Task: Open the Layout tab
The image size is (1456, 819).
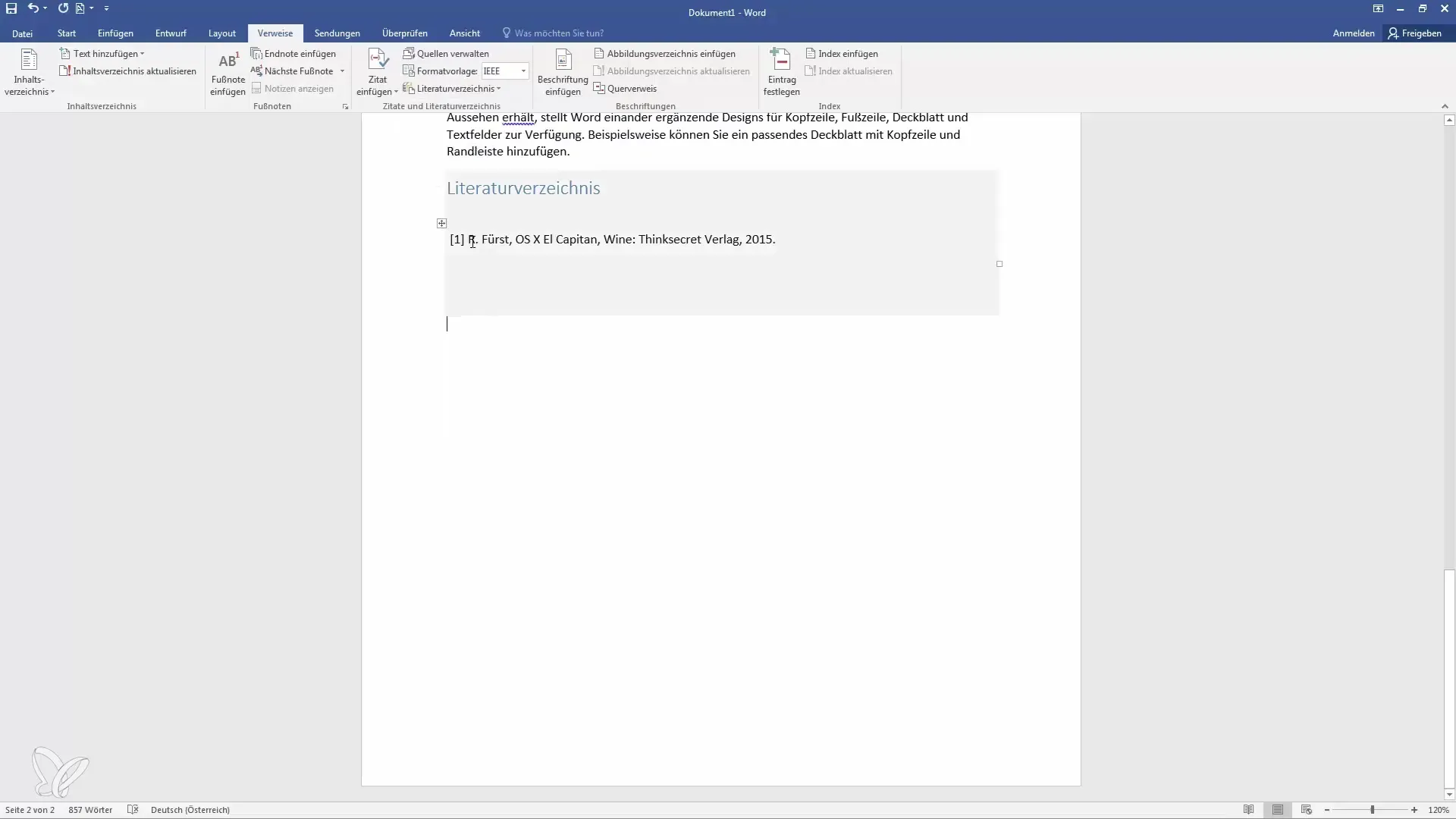Action: coord(222,33)
